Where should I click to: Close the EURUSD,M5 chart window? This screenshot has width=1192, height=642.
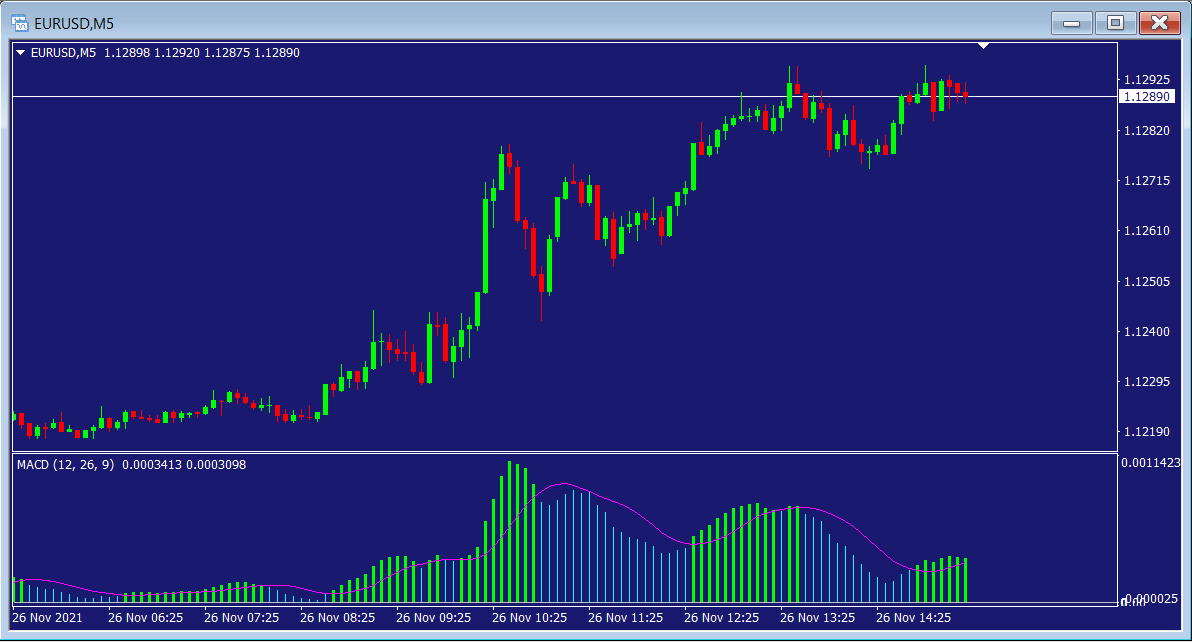click(1158, 22)
